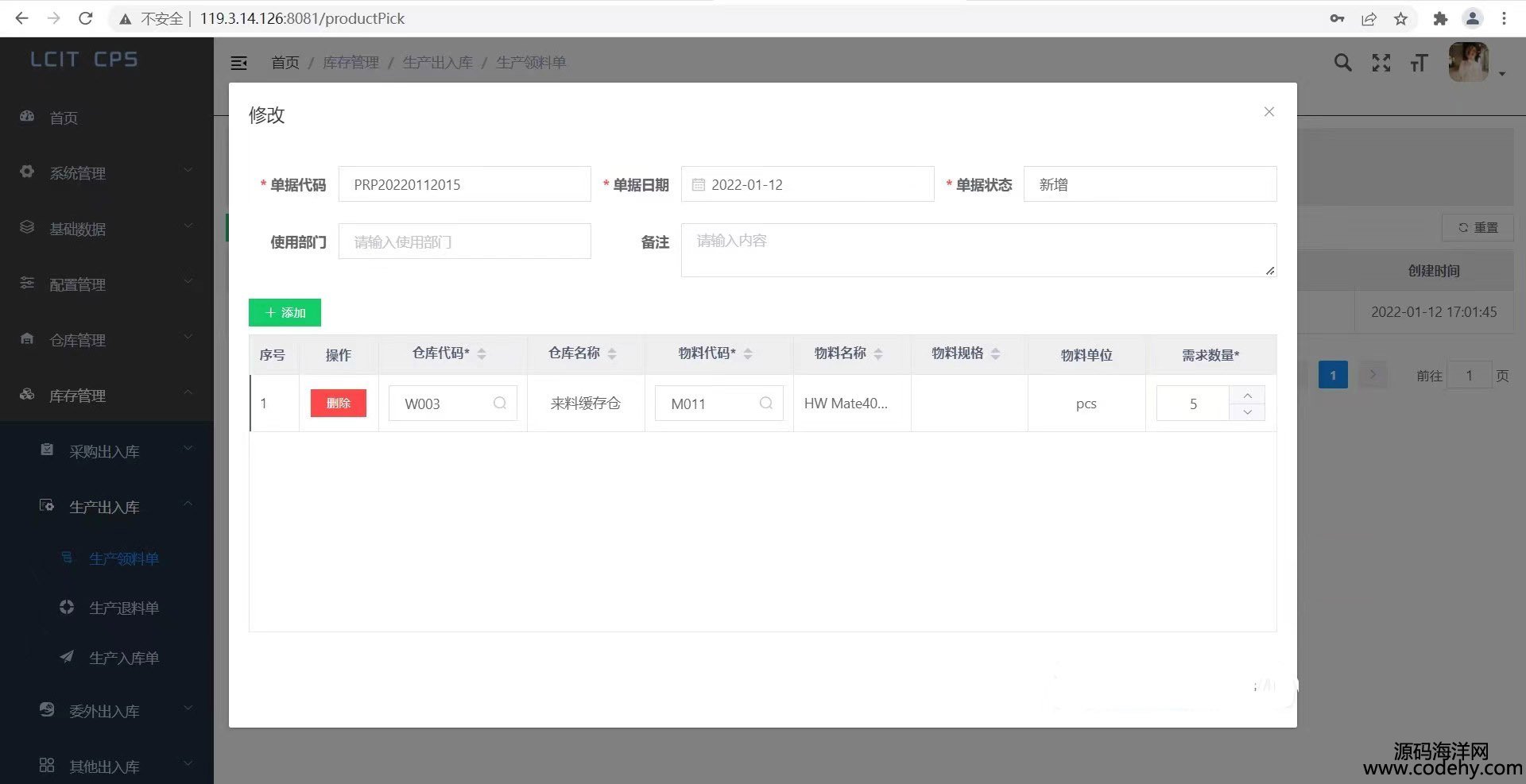The height and width of the screenshot is (784, 1526).
Task: Click the header search magnifier icon
Action: point(1342,62)
